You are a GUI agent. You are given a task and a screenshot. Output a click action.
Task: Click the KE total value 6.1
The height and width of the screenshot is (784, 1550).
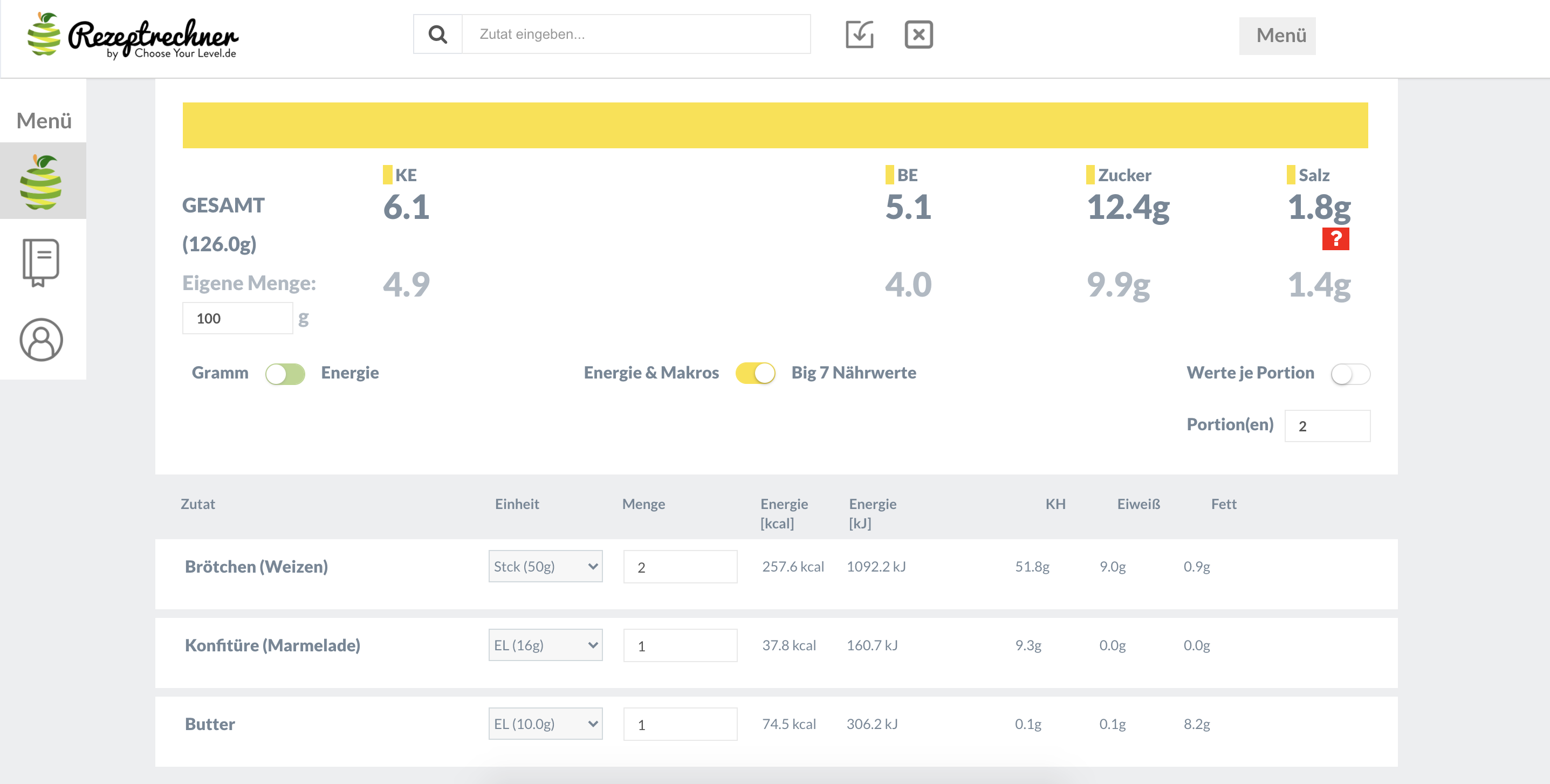[x=406, y=208]
